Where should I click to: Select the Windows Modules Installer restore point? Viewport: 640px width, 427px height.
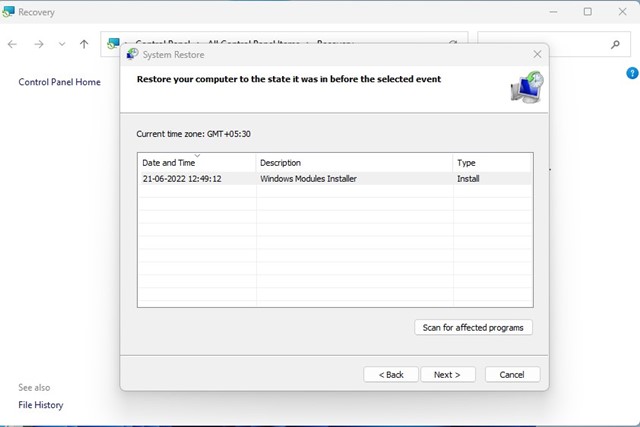308,179
